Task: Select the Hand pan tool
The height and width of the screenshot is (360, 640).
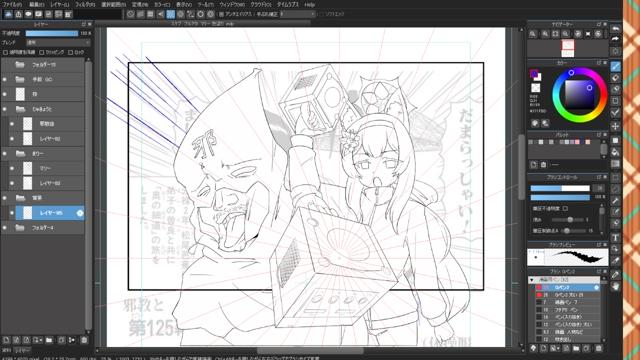Action: tap(616, 286)
